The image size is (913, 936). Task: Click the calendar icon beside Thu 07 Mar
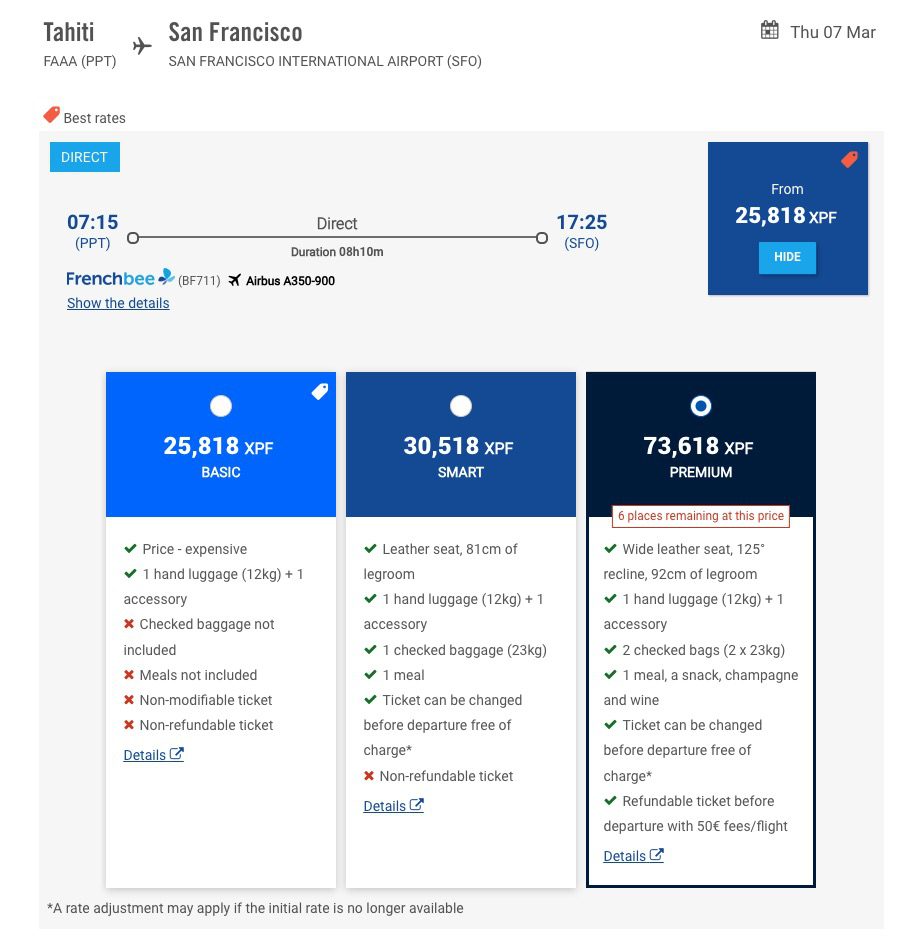pos(768,31)
